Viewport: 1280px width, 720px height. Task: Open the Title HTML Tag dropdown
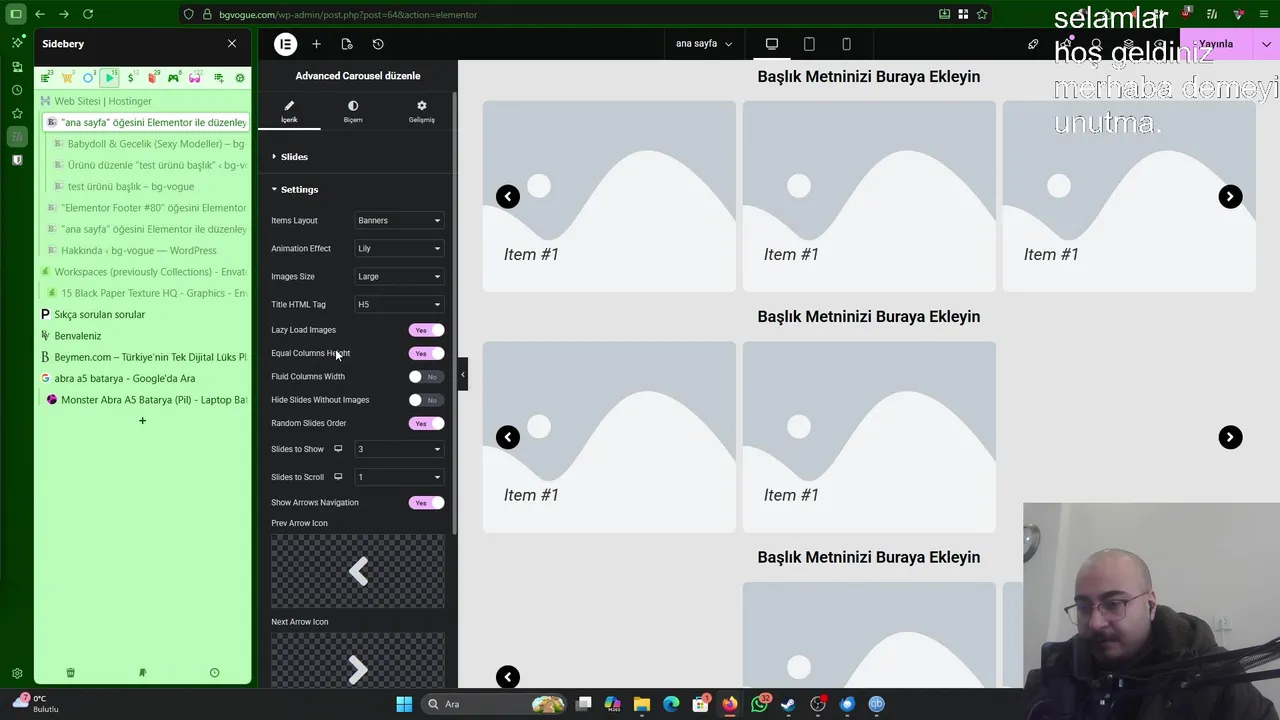(x=399, y=304)
